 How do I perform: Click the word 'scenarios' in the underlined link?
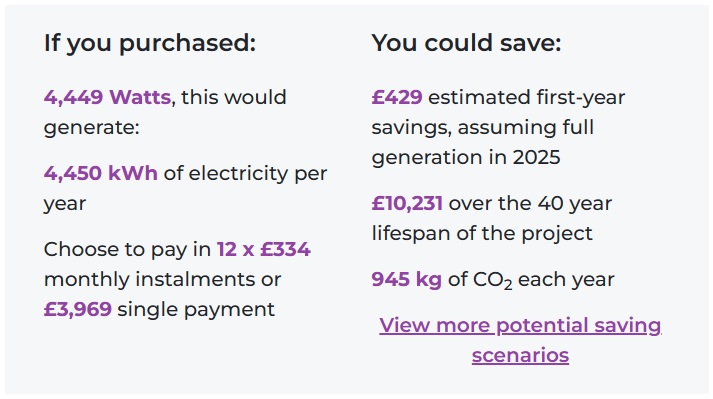[520, 355]
